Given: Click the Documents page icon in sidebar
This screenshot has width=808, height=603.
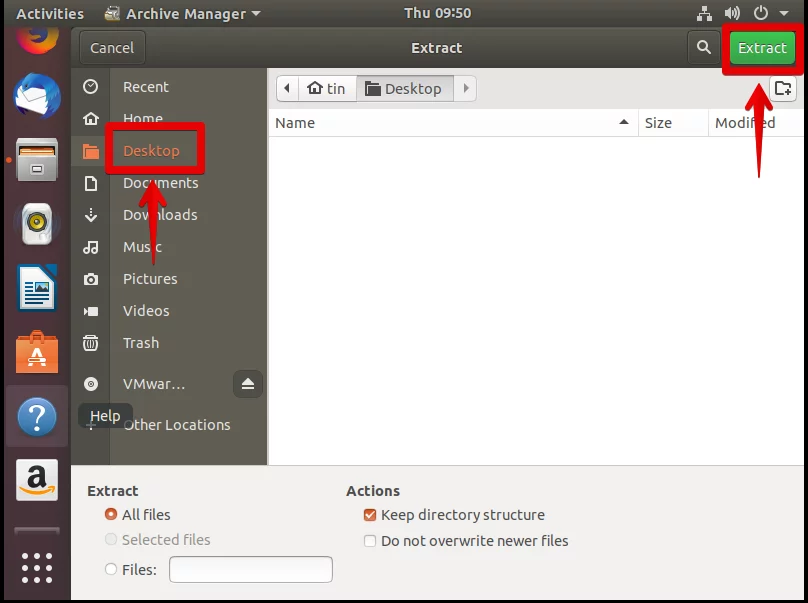Looking at the screenshot, I should 91,183.
